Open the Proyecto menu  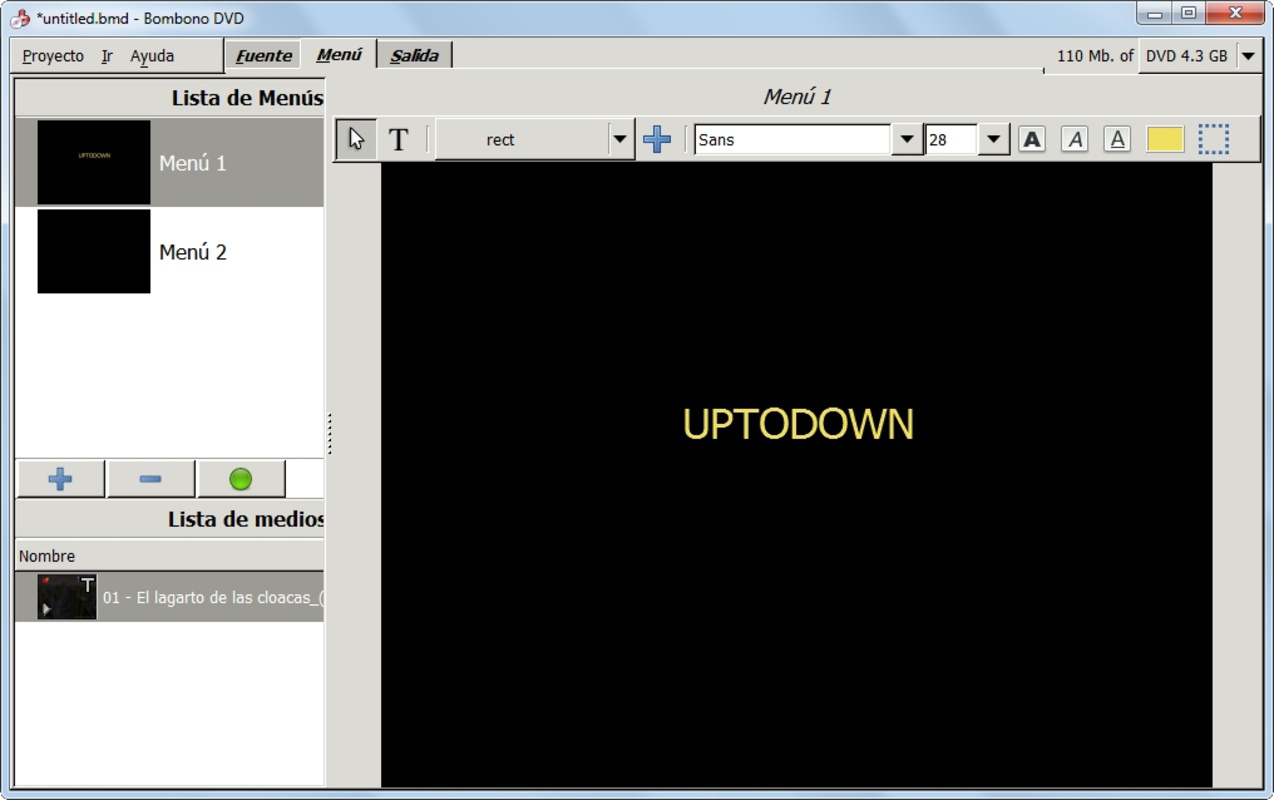pyautogui.click(x=53, y=56)
